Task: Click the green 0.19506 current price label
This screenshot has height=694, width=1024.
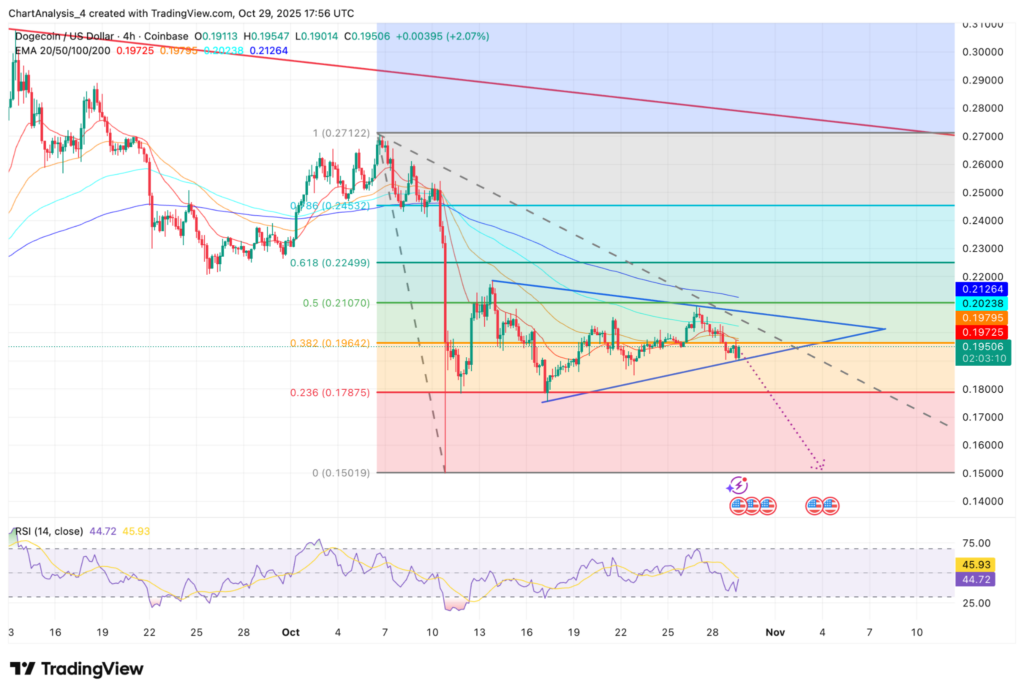Action: pyautogui.click(x=981, y=346)
